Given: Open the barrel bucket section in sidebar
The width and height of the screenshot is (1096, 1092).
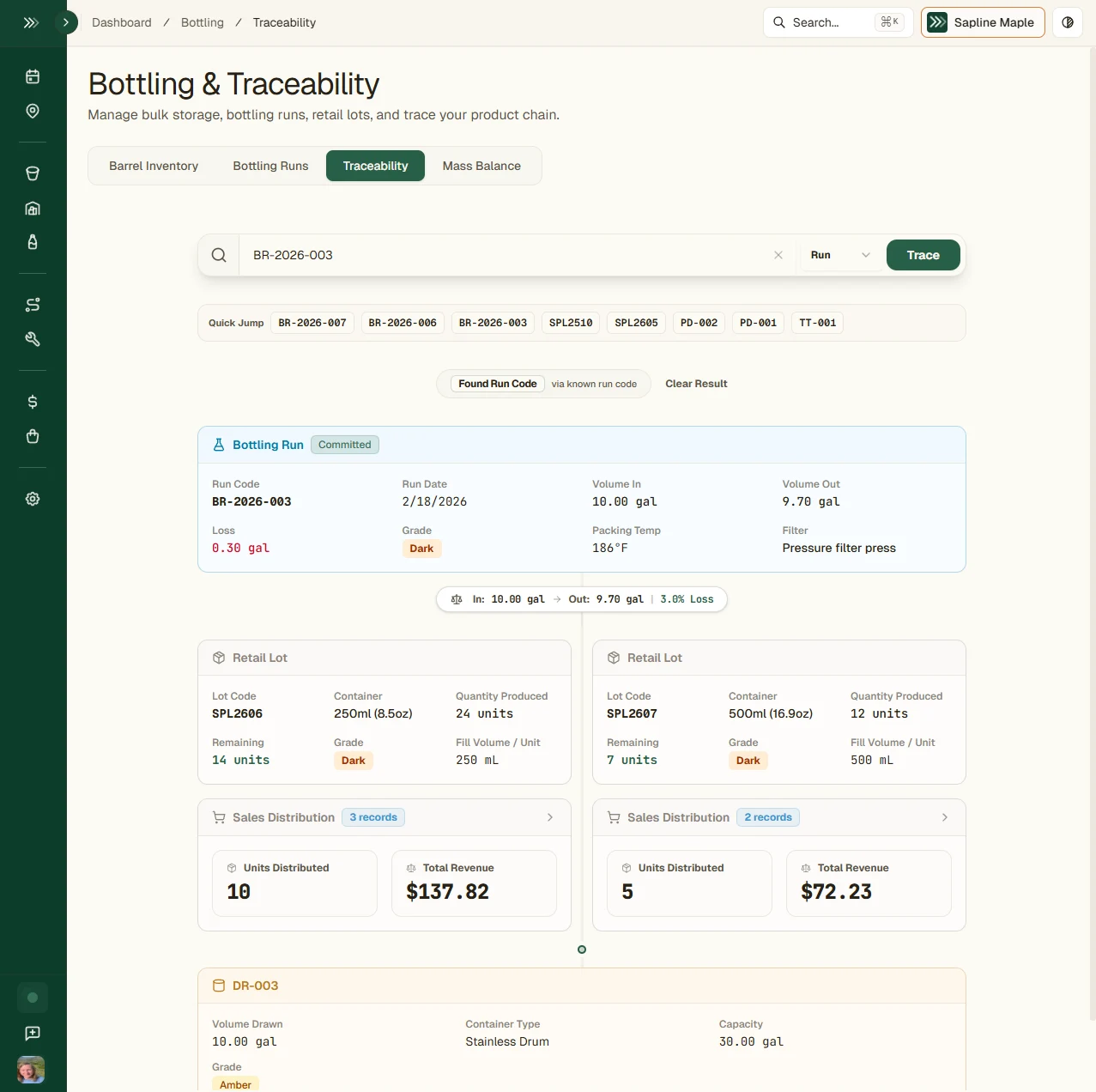Looking at the screenshot, I should point(33,173).
